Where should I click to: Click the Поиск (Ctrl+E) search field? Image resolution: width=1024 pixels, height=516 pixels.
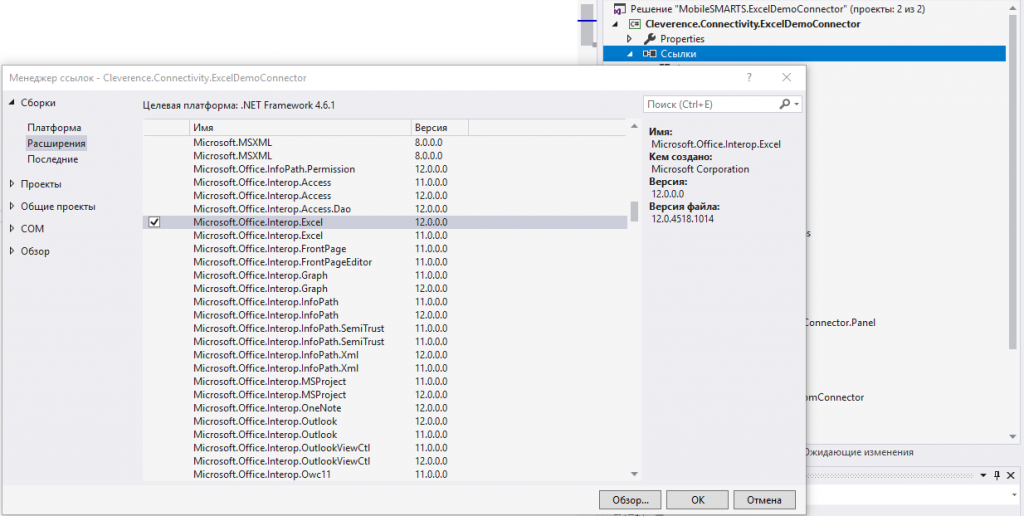[710, 104]
